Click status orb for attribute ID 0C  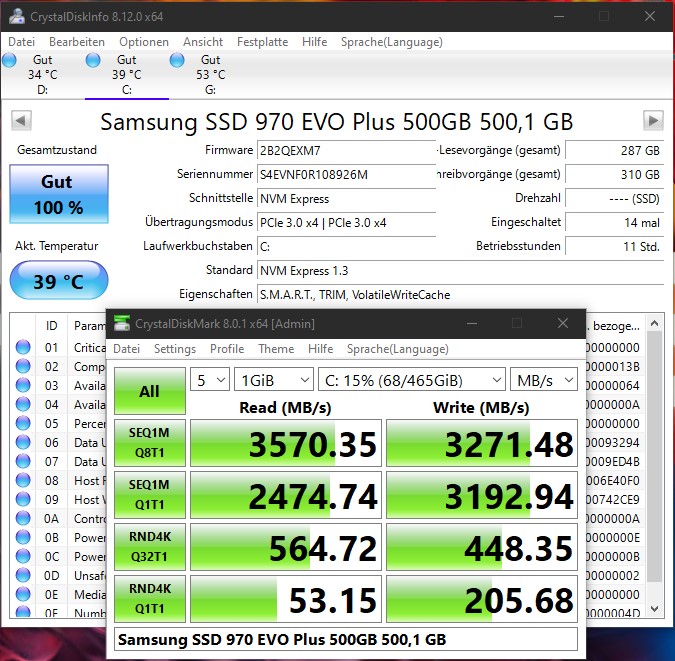(x=23, y=556)
